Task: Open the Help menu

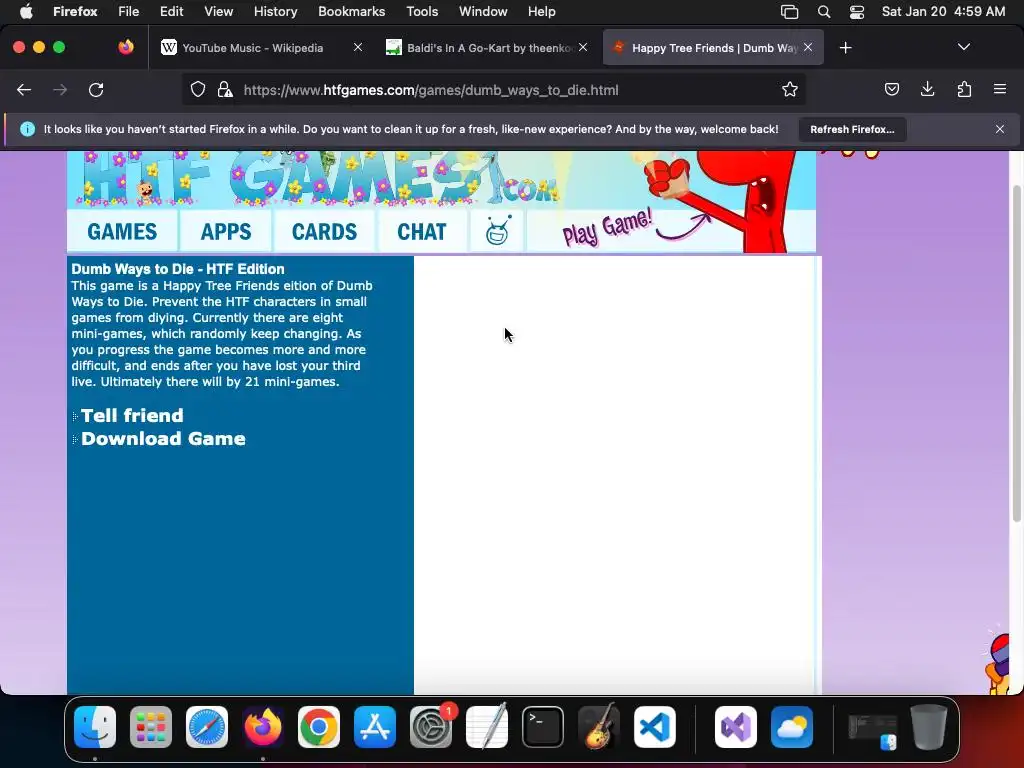Action: (541, 11)
